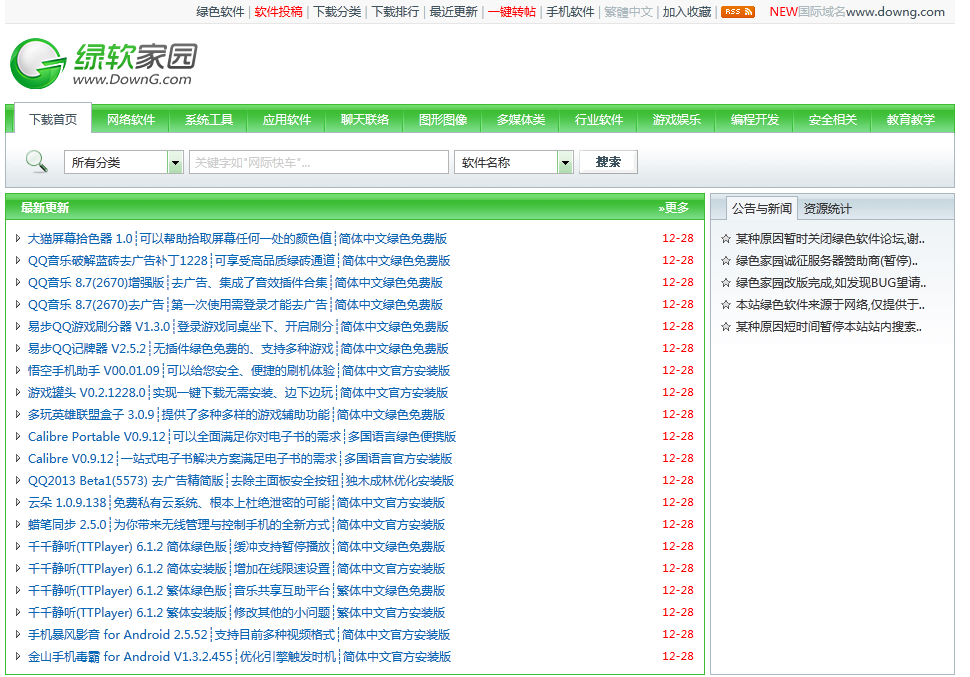Click the magnifying glass search icon
This screenshot has height=677, width=970.
click(36, 162)
